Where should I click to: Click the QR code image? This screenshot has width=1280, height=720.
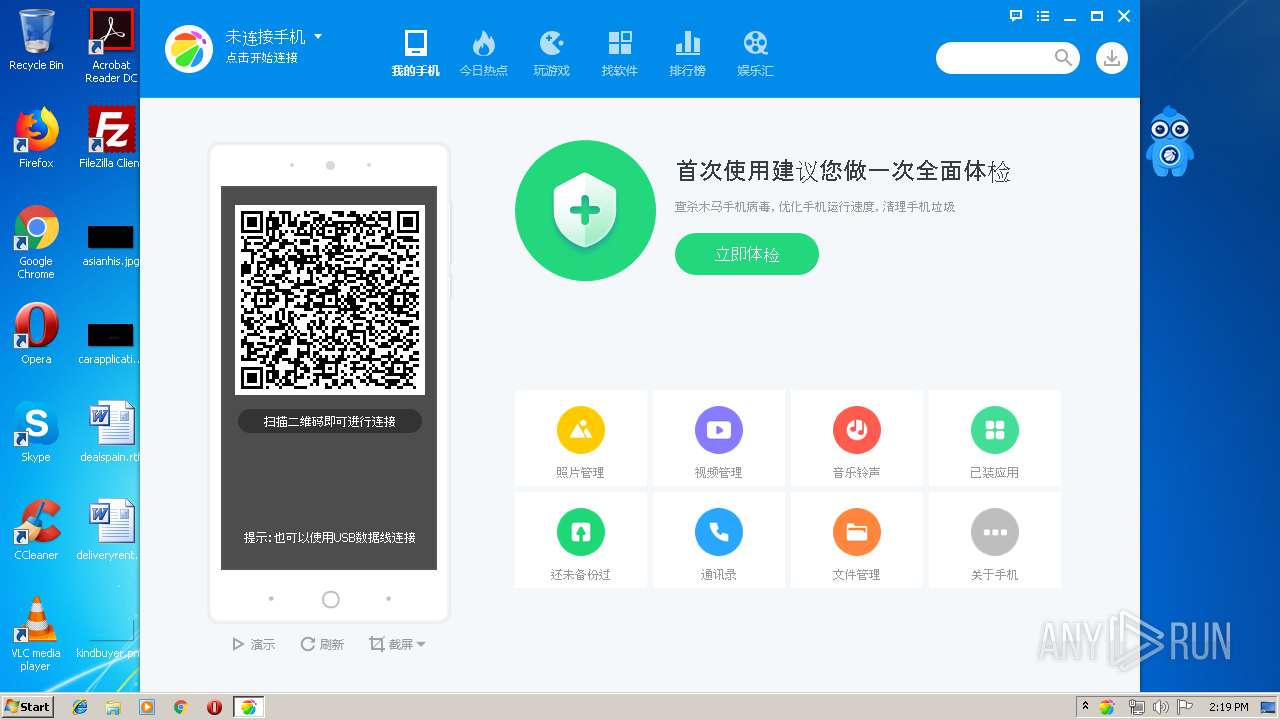(x=330, y=300)
